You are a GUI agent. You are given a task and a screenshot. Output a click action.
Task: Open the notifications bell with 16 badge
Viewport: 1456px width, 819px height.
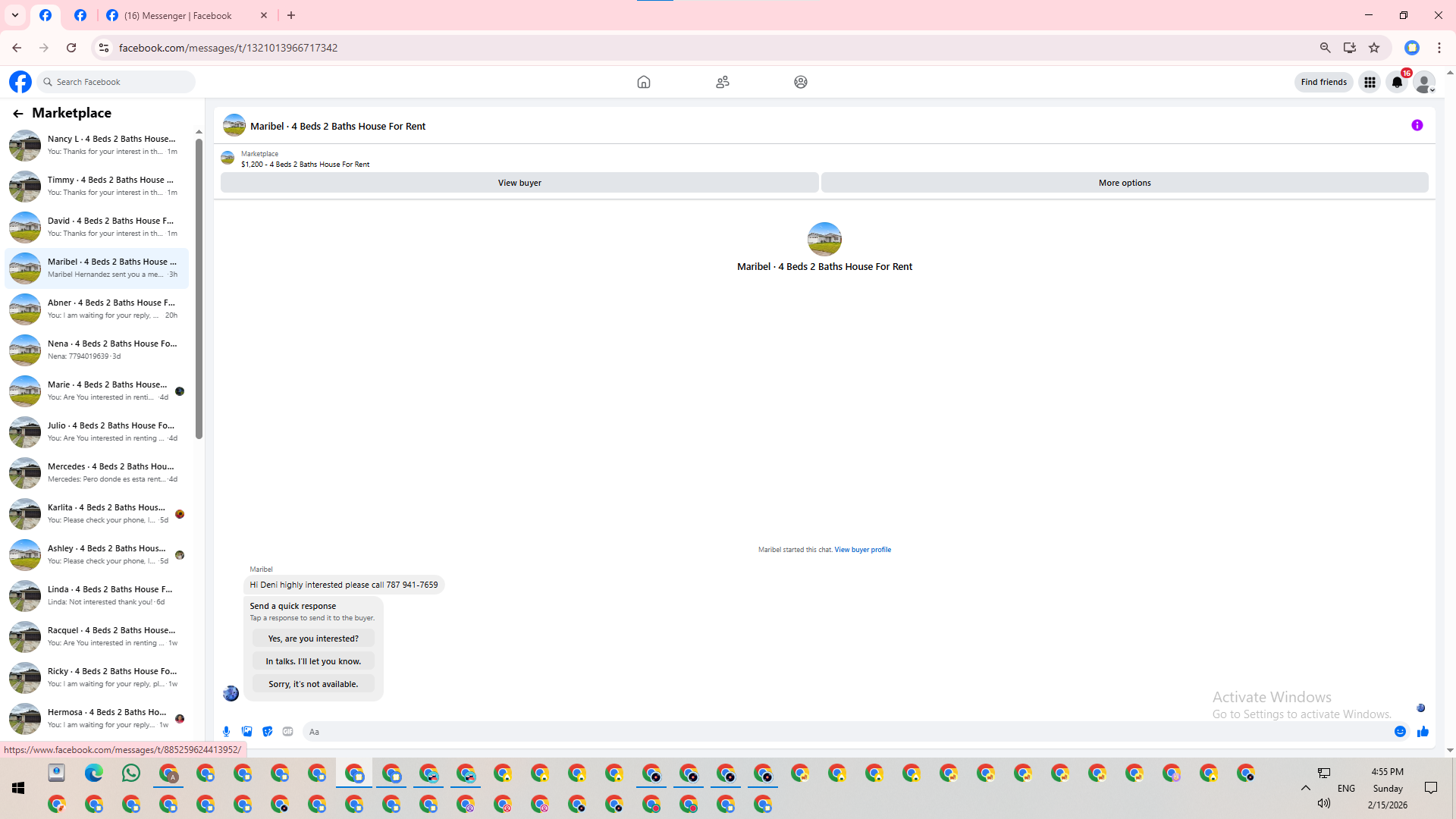click(1397, 82)
